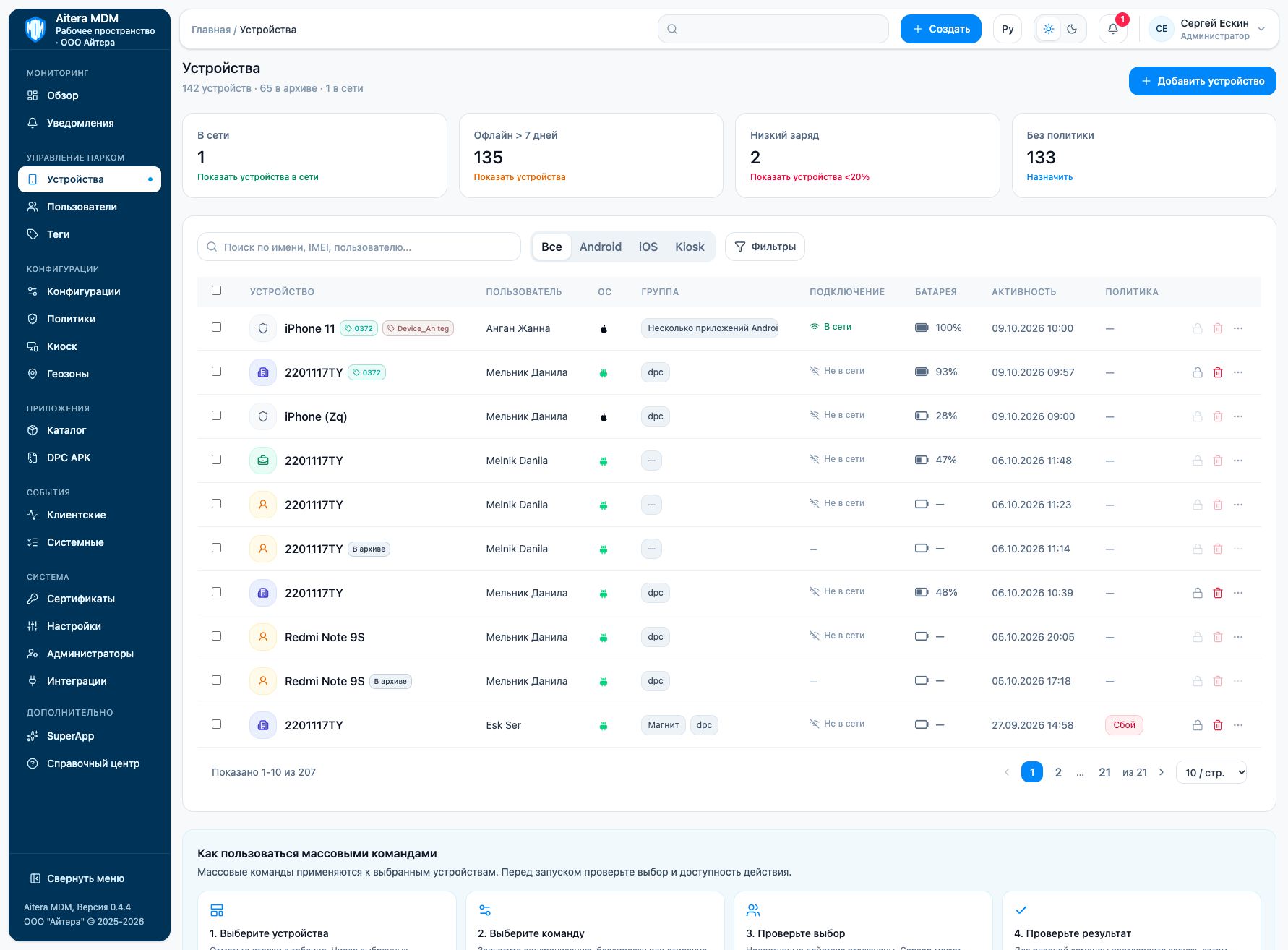The image size is (1288, 950).
Task: Click lock icon in Esk Ser row
Action: pyautogui.click(x=1198, y=725)
